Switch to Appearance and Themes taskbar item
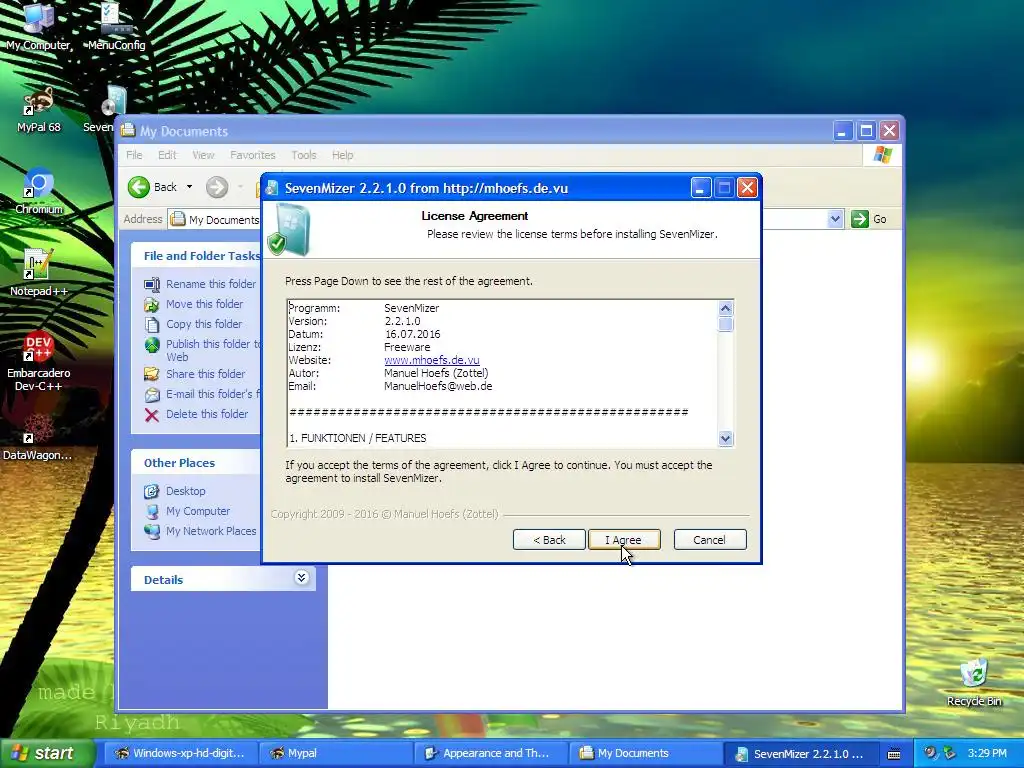 491,753
